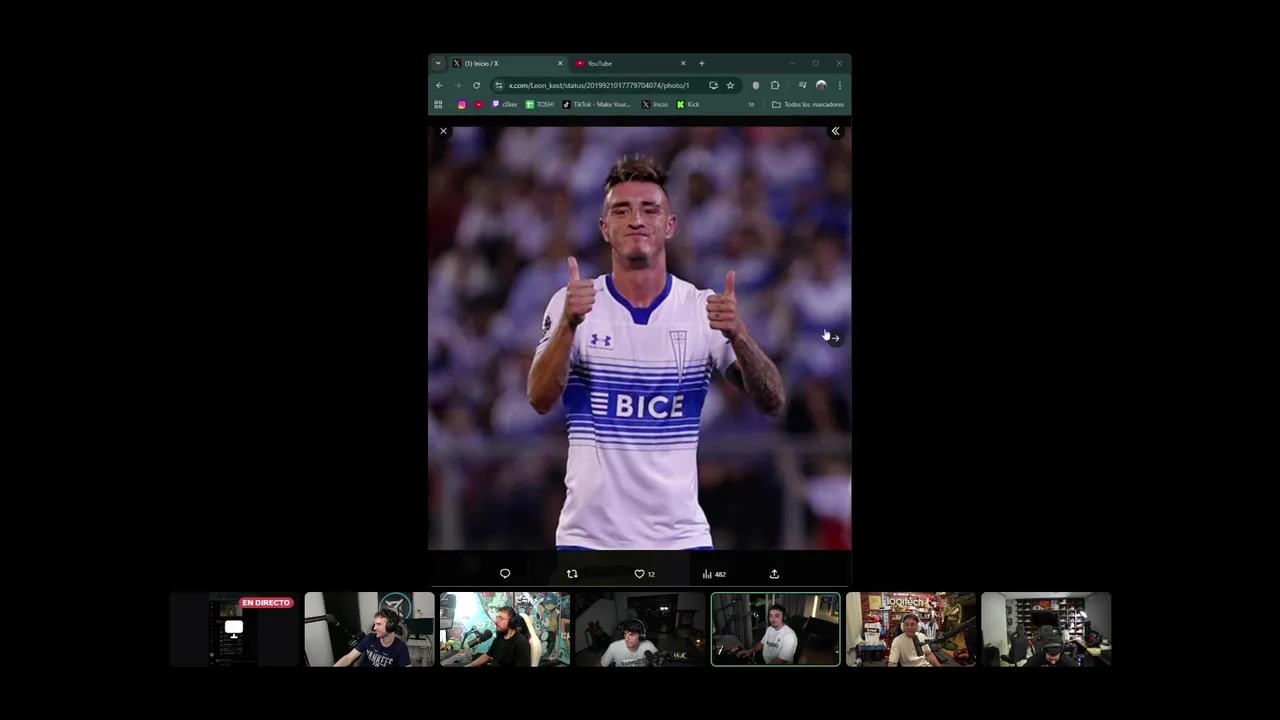1280x720 pixels.
Task: Switch to the YouTube tab
Action: click(630, 63)
